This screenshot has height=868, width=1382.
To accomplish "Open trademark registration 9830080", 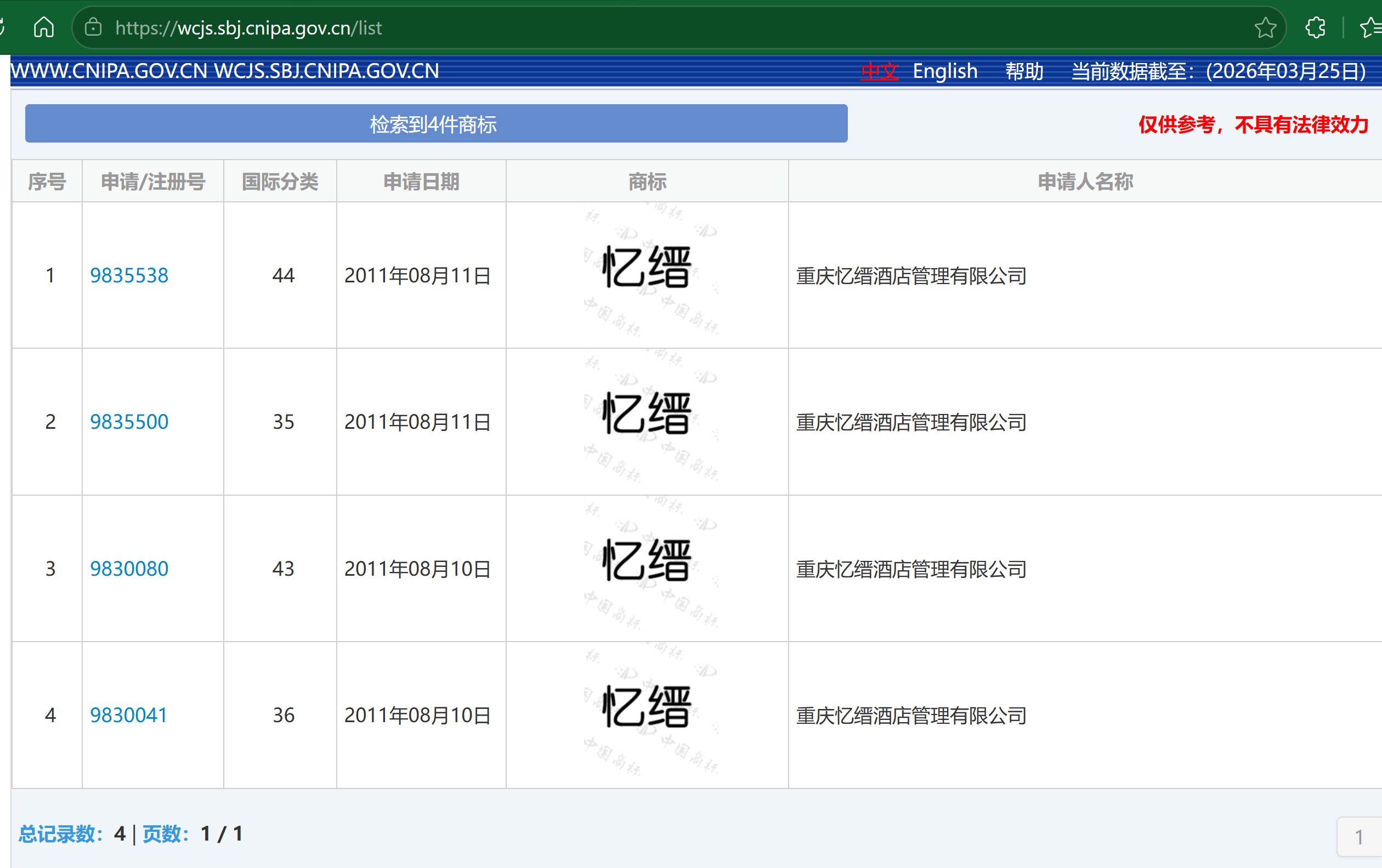I will coord(129,569).
